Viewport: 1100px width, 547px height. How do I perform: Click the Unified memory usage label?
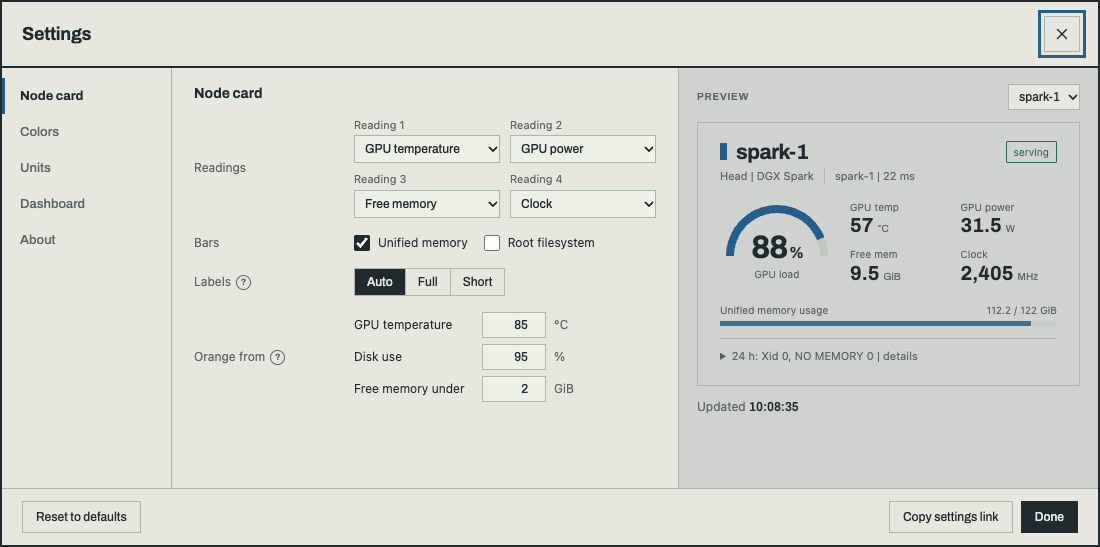pyautogui.click(x=774, y=310)
